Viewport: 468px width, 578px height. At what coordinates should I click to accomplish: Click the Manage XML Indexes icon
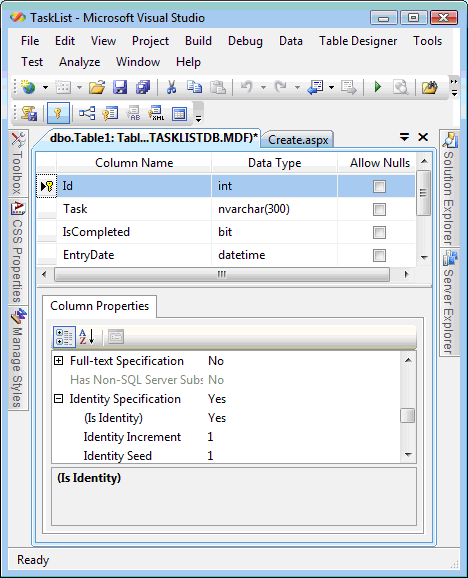click(x=156, y=113)
